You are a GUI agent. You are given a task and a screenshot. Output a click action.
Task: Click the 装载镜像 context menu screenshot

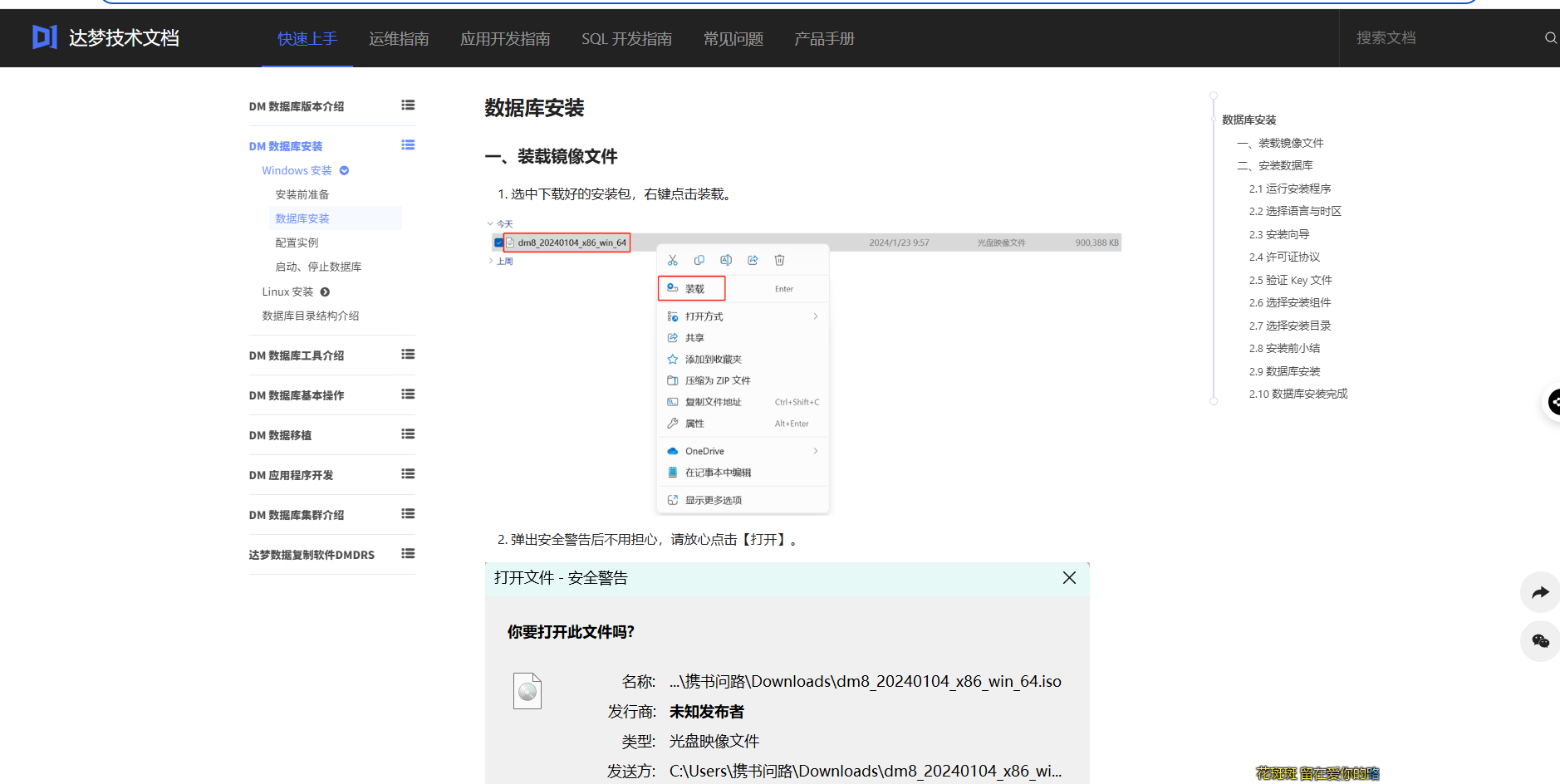tap(804, 365)
